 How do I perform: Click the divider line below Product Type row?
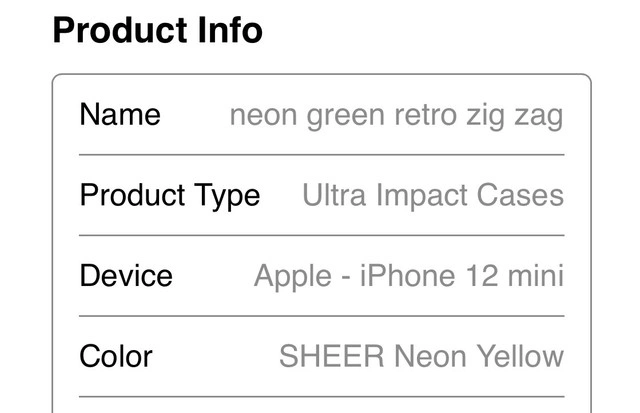click(321, 235)
